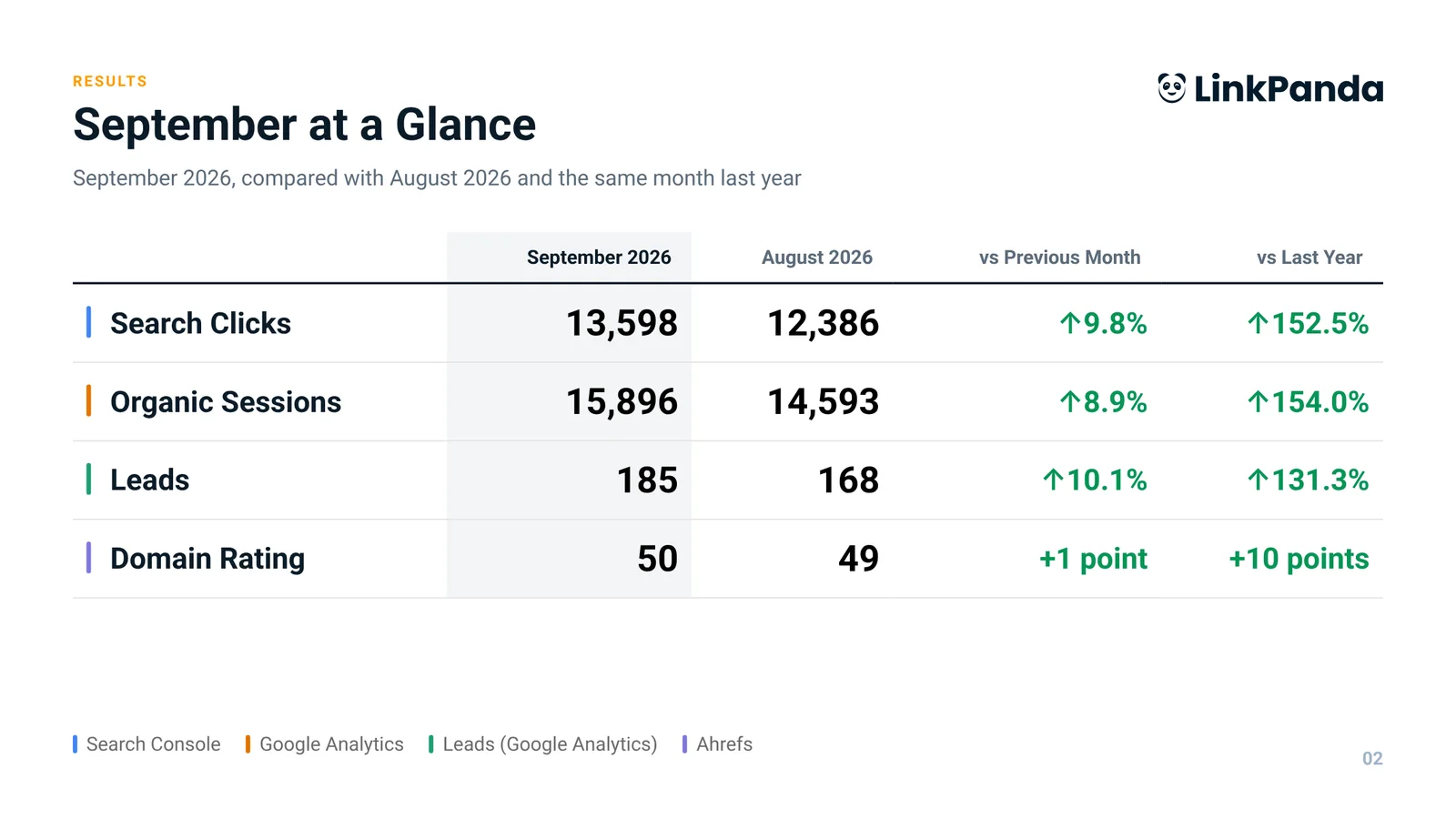Viewport: 1456px width, 819px height.
Task: Click the purple marker beside Domain Rating
Action: tap(88, 557)
